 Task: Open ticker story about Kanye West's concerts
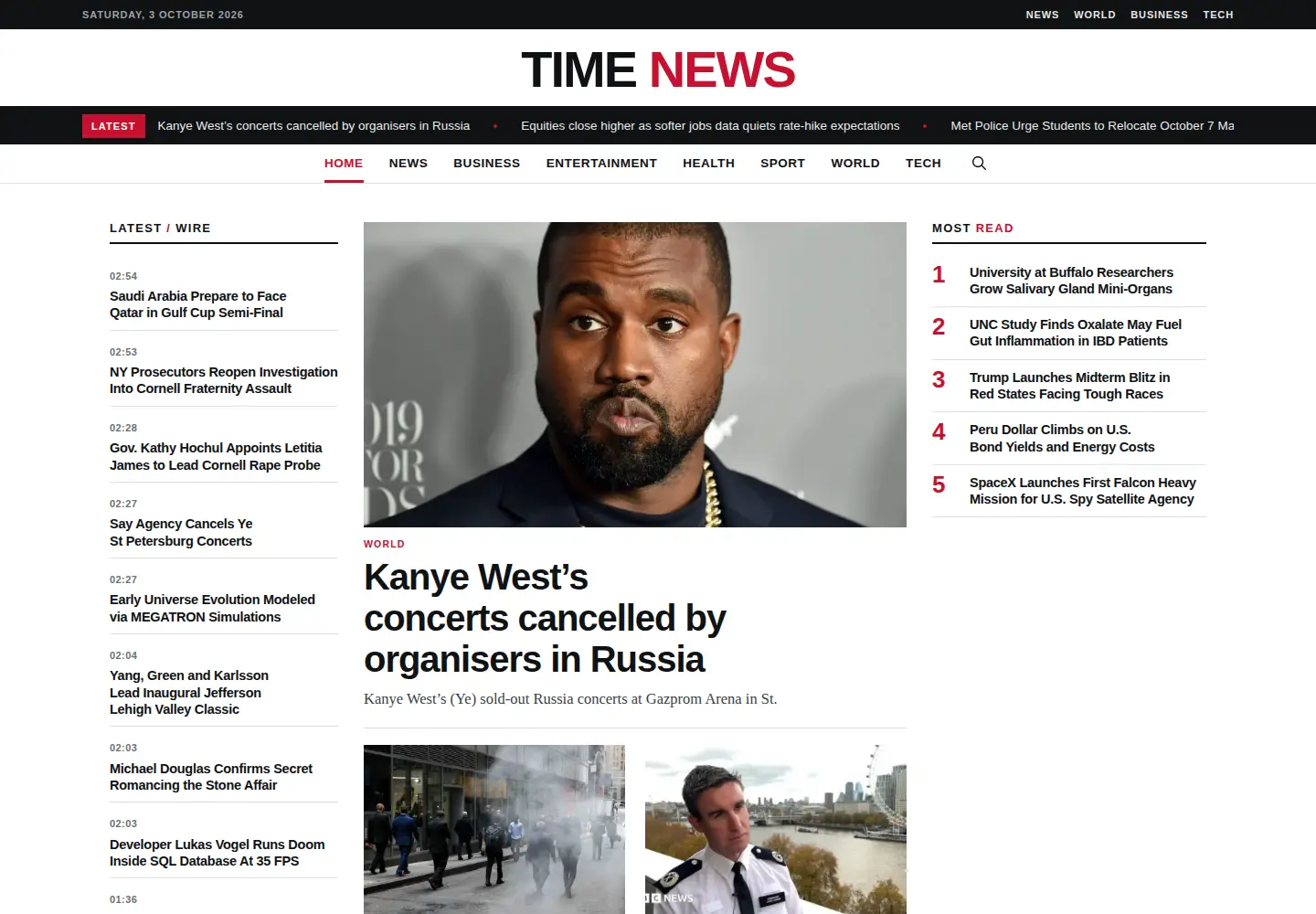(313, 126)
